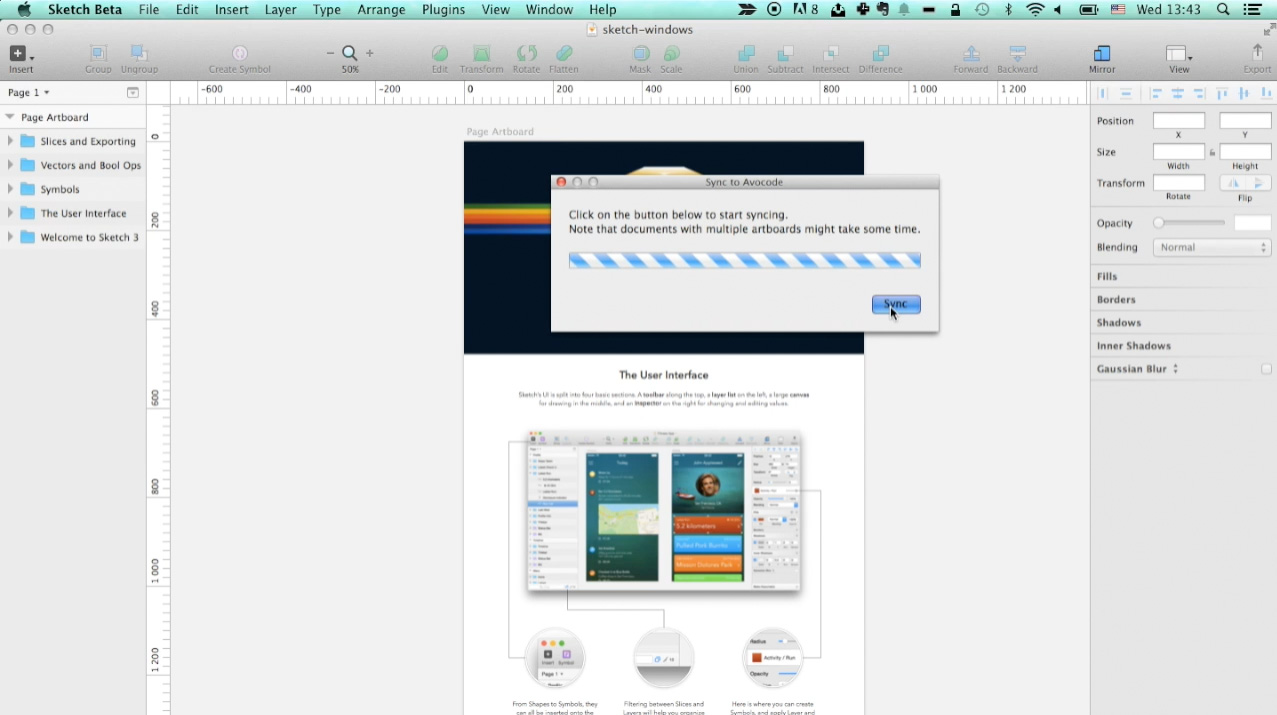Select the Edit tool

click(x=440, y=54)
